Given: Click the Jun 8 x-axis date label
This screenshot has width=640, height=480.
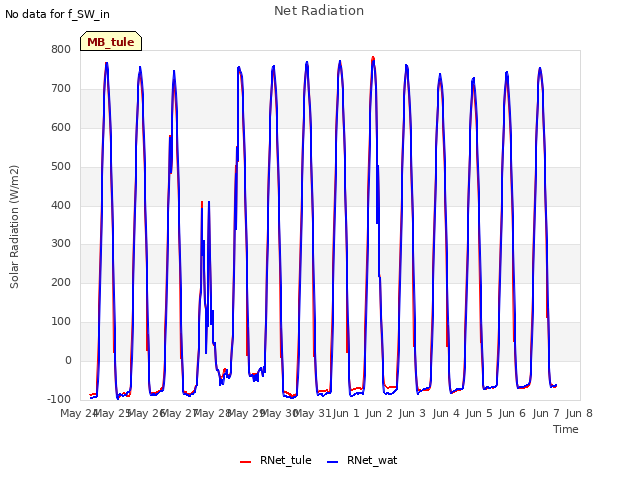Looking at the screenshot, I should [579, 413].
